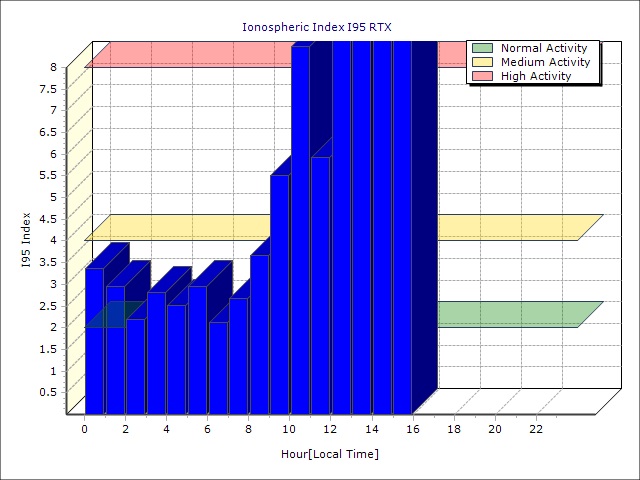The width and height of the screenshot is (640, 480).
Task: Click the red high activity band at top
Action: 280,54
